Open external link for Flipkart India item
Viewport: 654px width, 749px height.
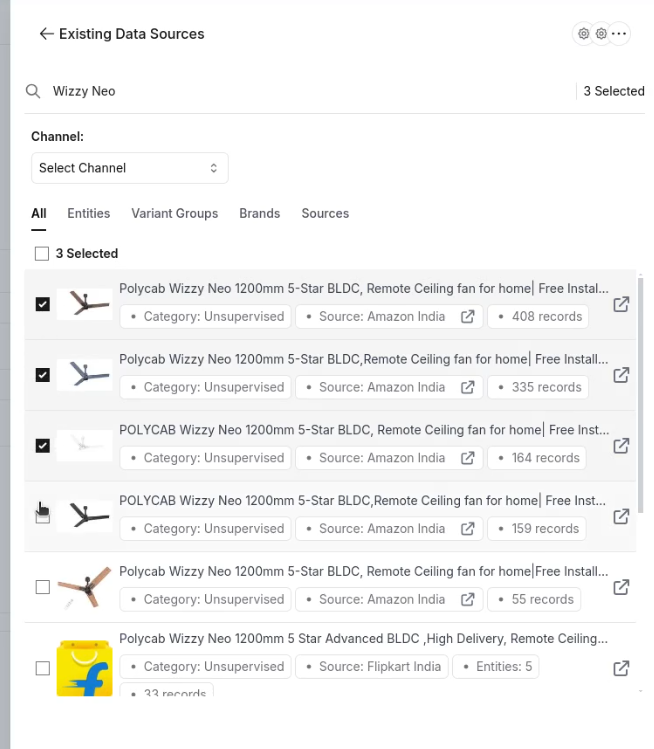(x=621, y=668)
